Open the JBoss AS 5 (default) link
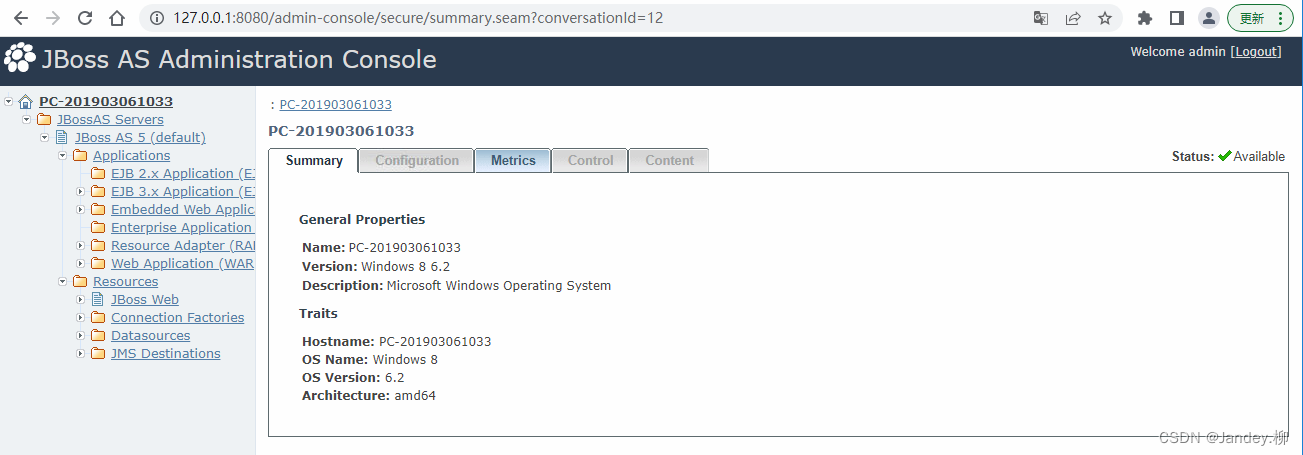1303x455 pixels. pos(140,138)
